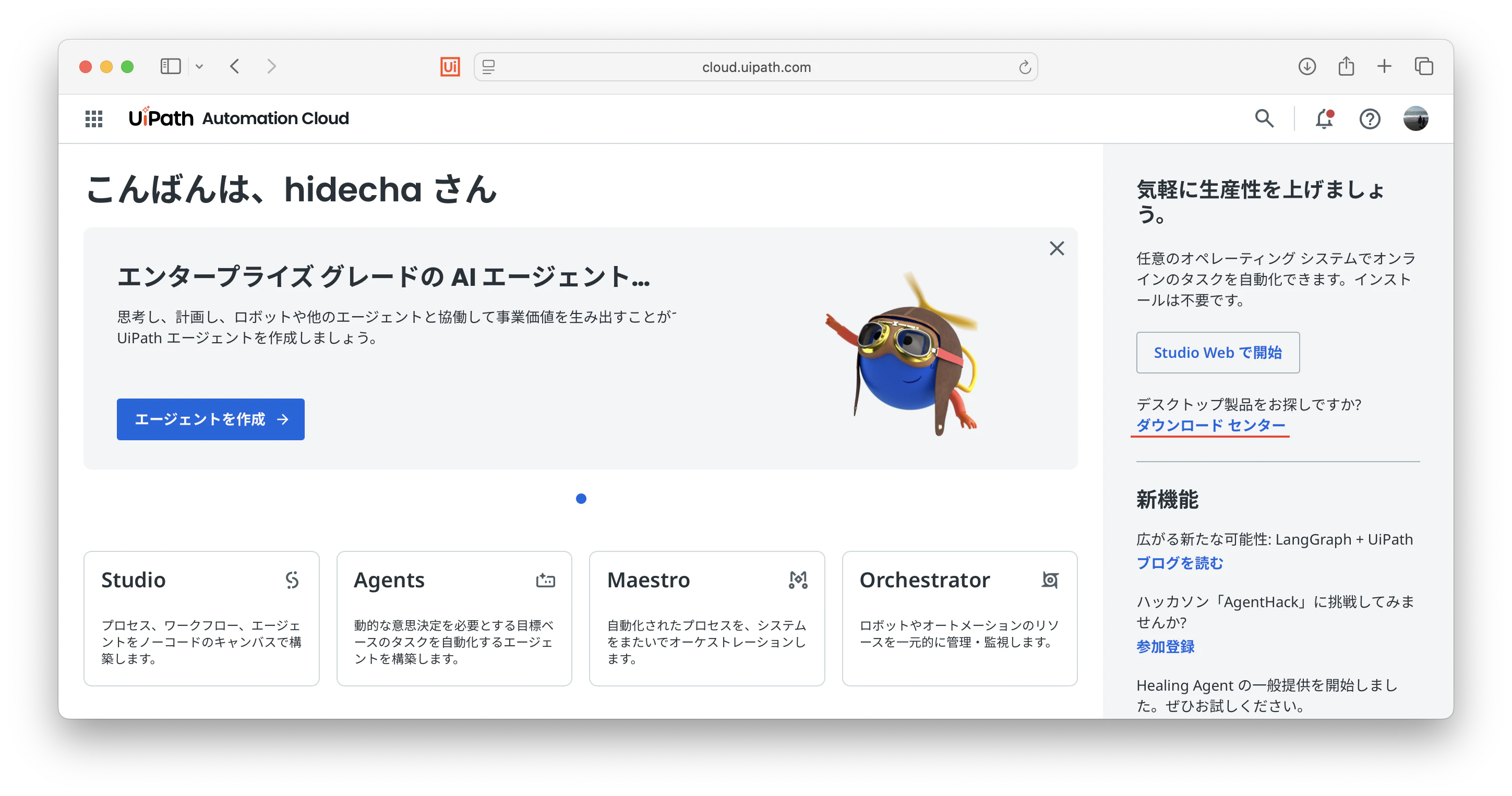The height and width of the screenshot is (796, 1512).
Task: Open the Maestro product card title
Action: click(x=648, y=580)
